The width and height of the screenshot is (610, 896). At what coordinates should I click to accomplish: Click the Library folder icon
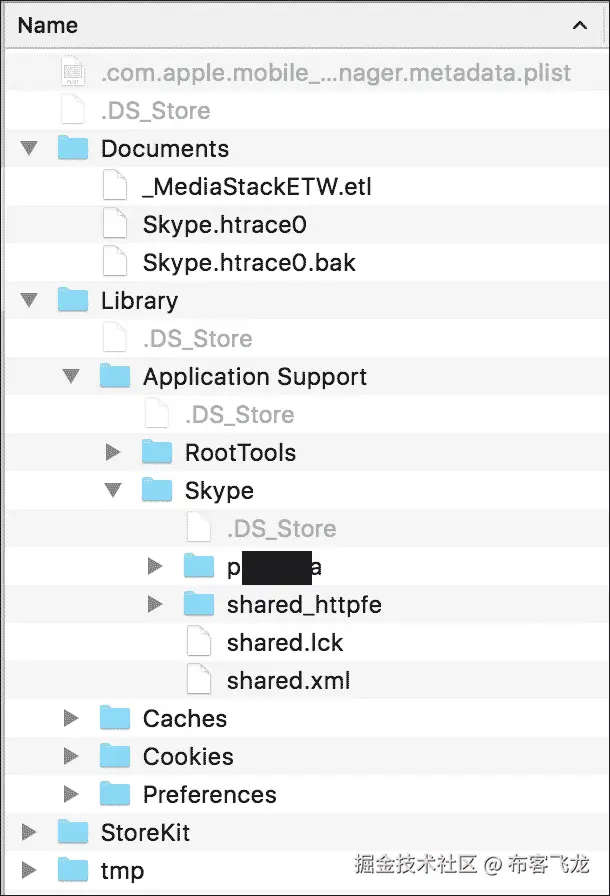73,301
